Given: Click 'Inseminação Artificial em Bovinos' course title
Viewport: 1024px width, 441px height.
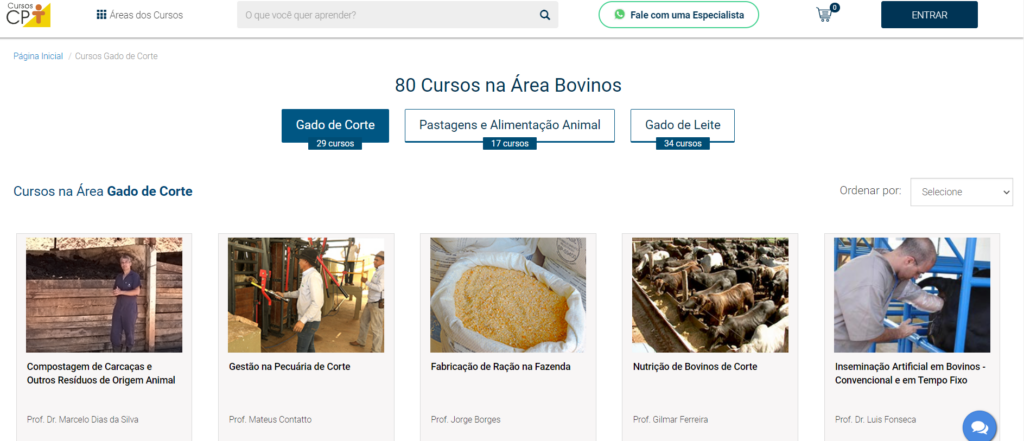Looking at the screenshot, I should (910, 373).
